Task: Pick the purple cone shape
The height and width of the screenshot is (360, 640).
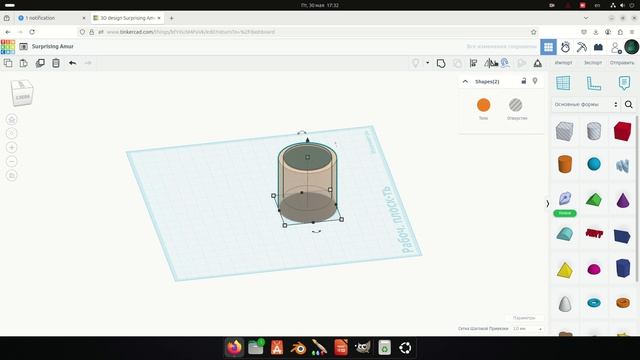Action: coord(623,200)
